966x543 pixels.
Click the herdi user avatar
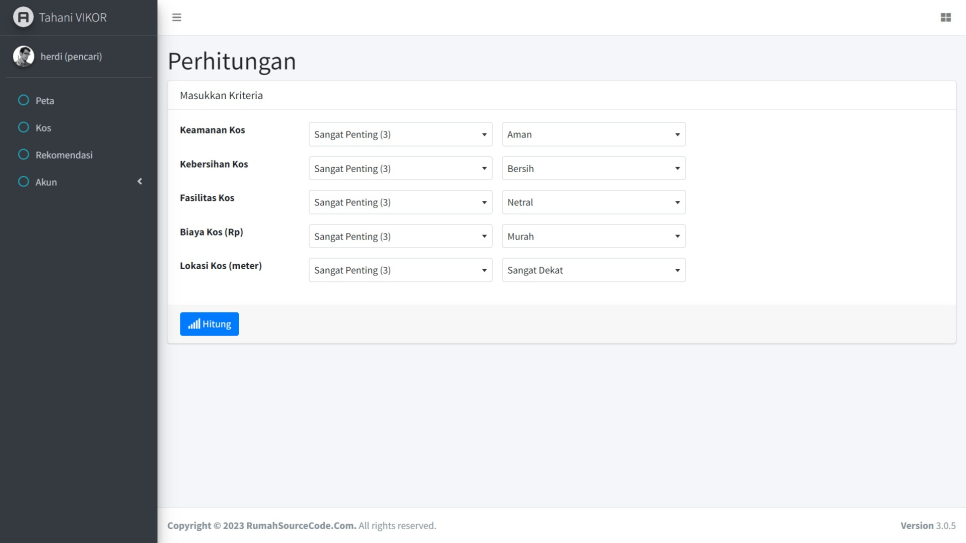(20, 56)
